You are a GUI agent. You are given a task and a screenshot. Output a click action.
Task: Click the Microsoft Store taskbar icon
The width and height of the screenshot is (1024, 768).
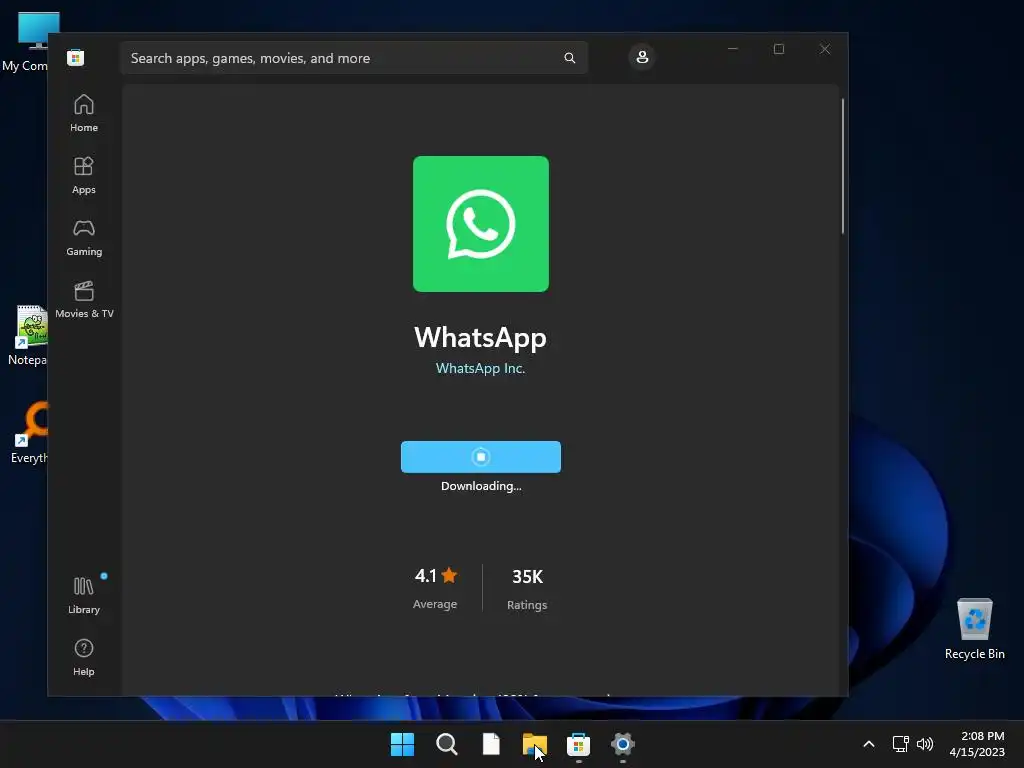579,744
